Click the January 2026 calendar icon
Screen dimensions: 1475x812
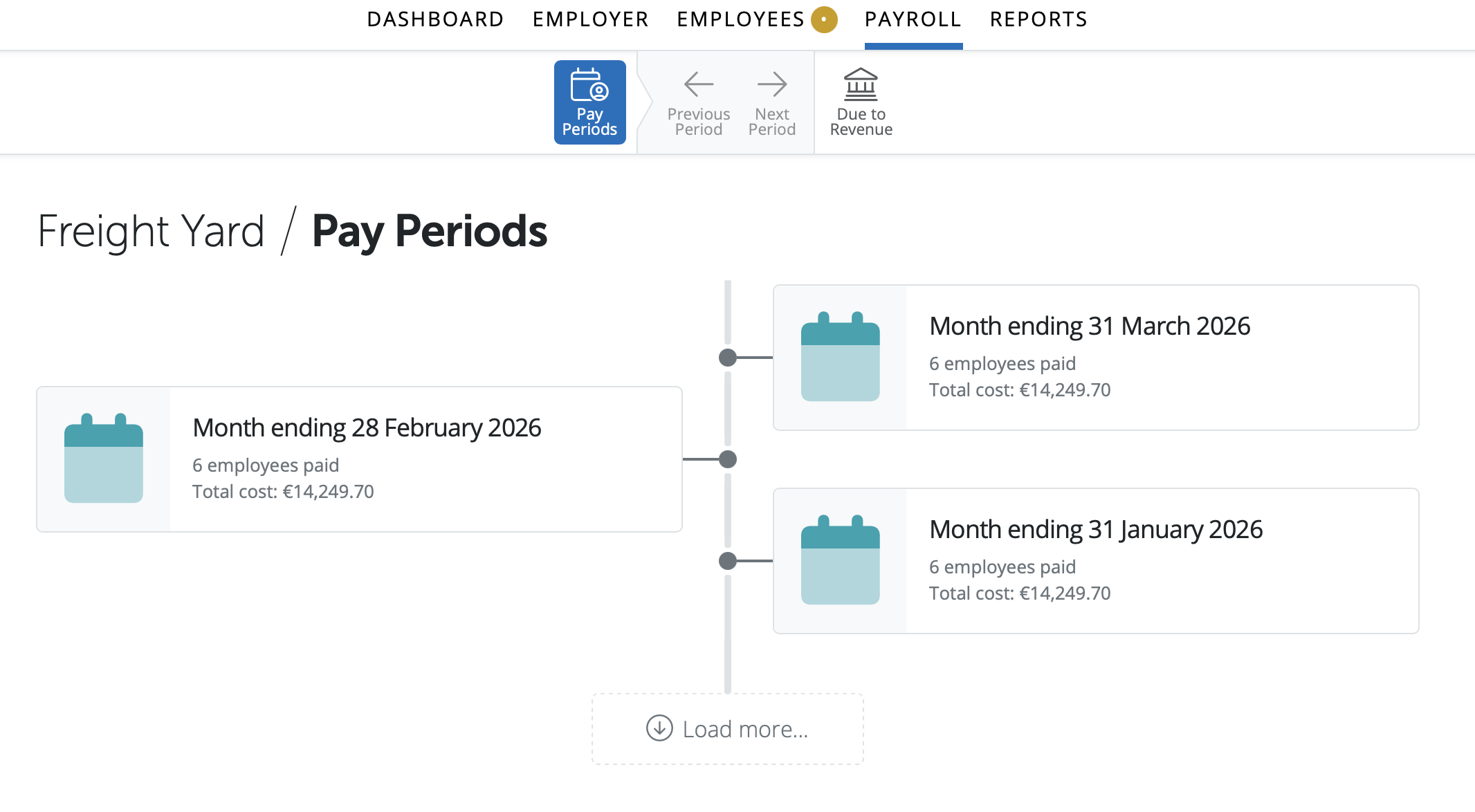[x=840, y=560]
